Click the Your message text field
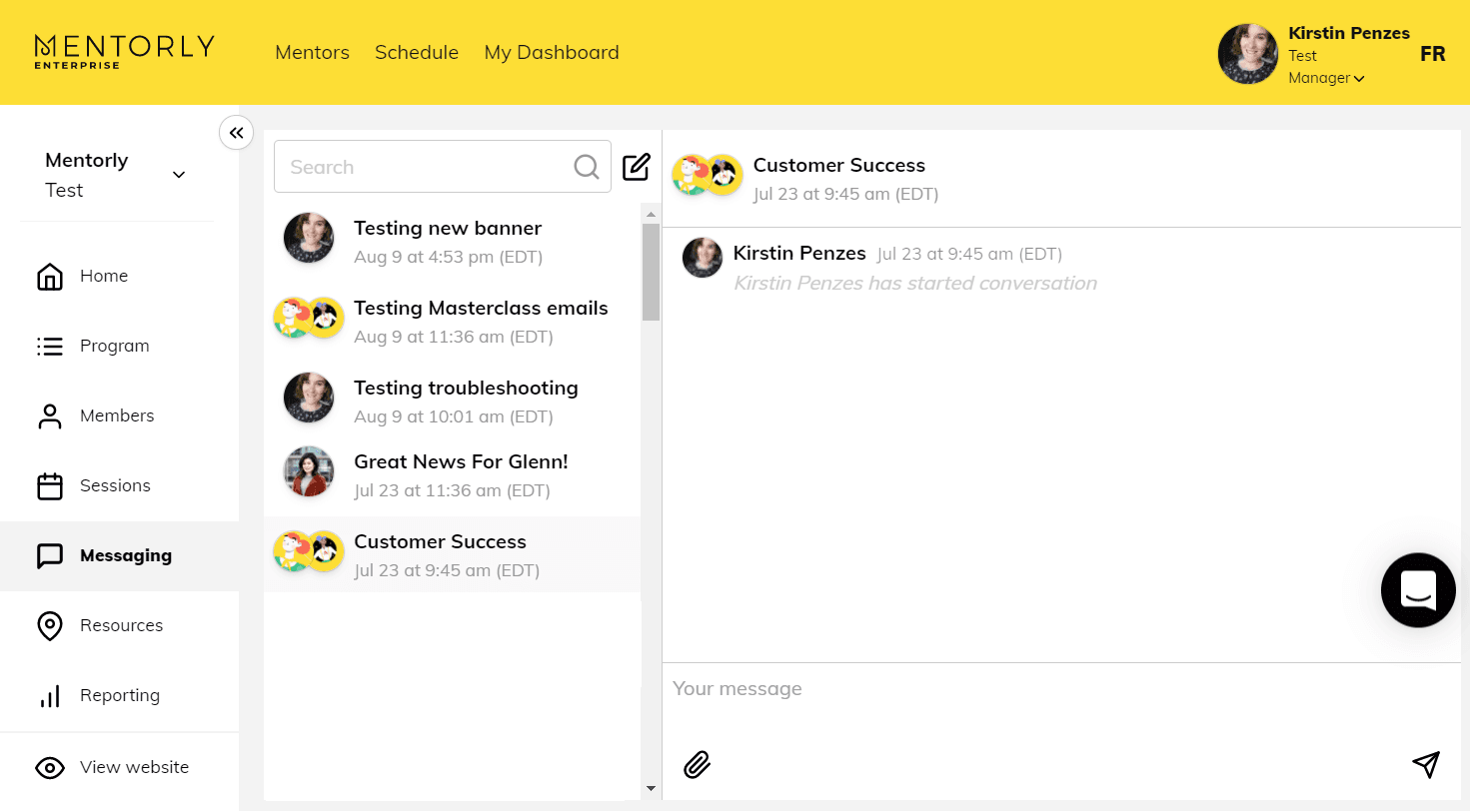This screenshot has width=1470, height=812. (x=1059, y=689)
